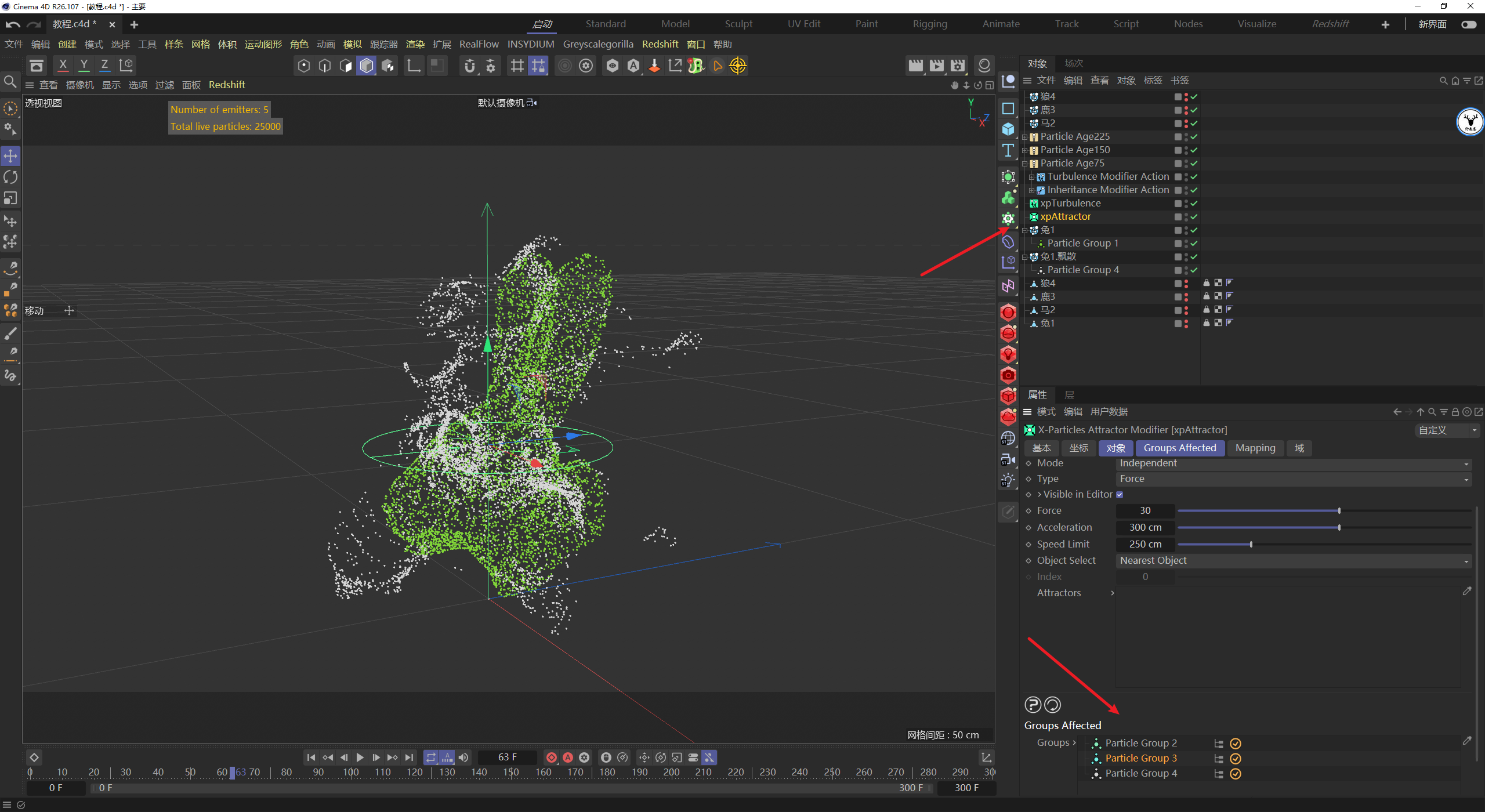Screen dimensions: 1485x812
Task: Click the Speed Limit slider
Action: 1251,545
